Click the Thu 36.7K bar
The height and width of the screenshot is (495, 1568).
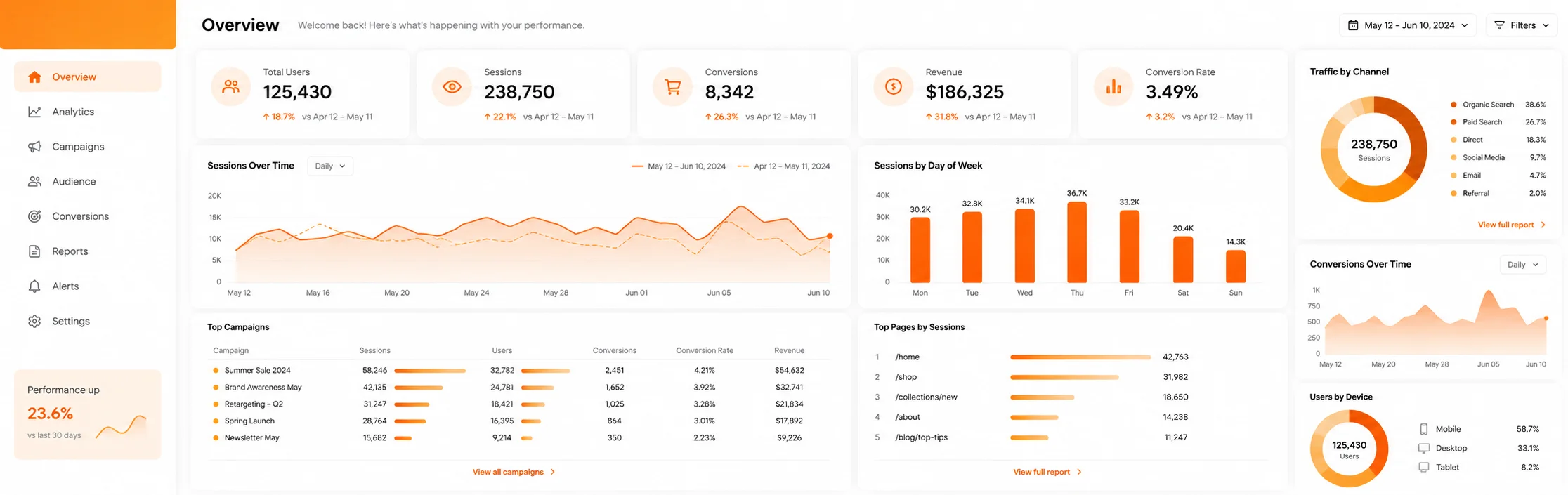(x=1077, y=242)
